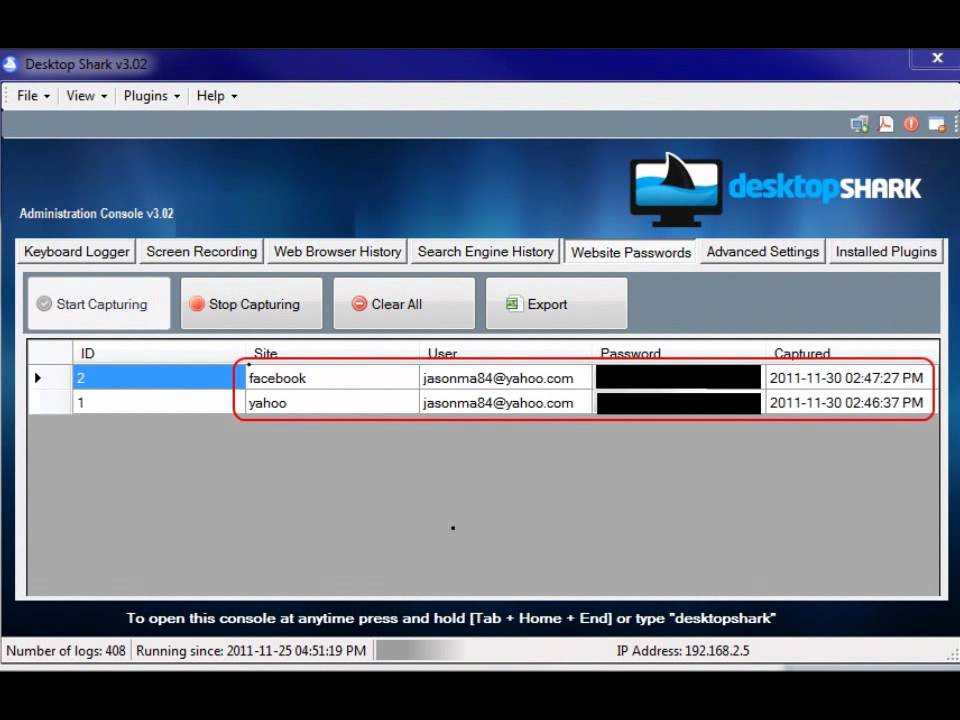Click the user email in the yahoo row

point(505,403)
